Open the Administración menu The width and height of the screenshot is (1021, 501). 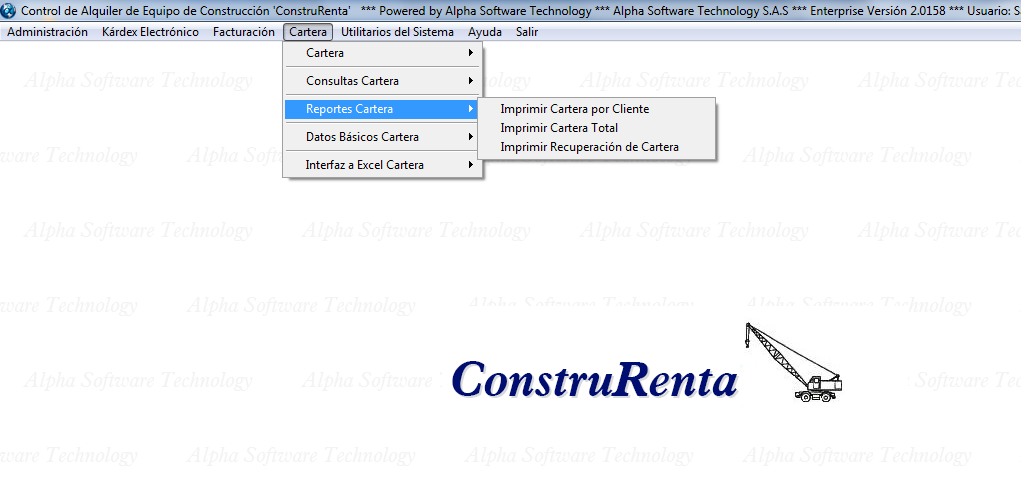click(47, 32)
